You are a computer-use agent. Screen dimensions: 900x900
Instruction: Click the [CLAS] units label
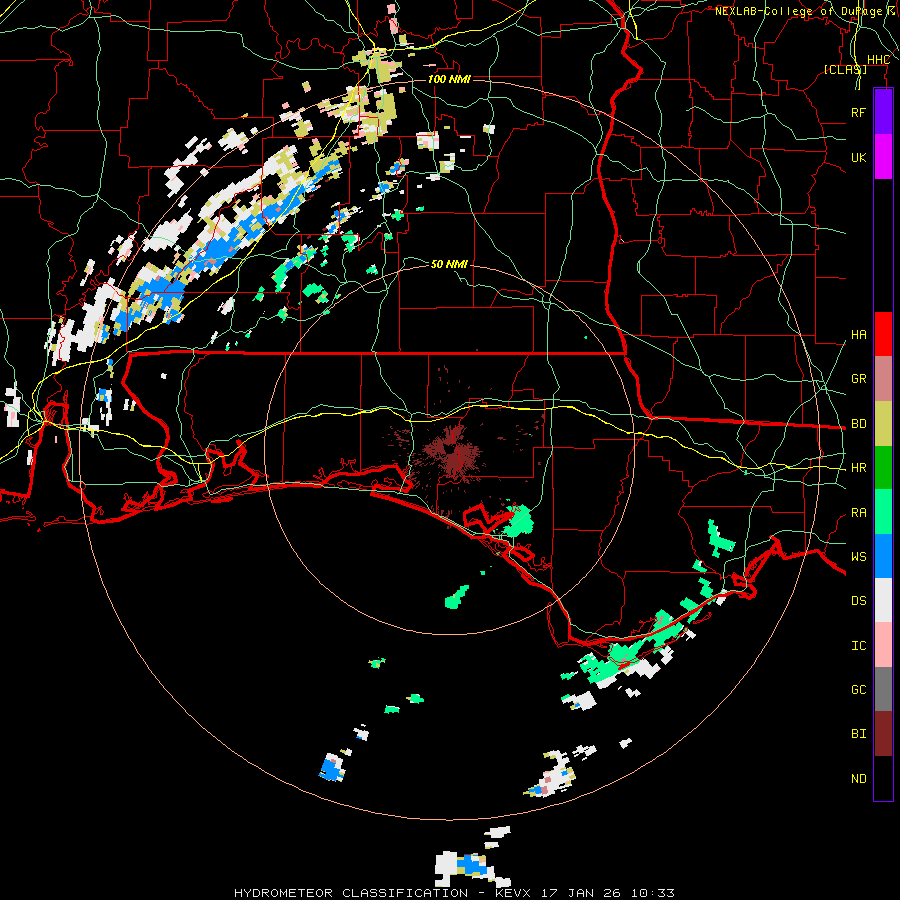[845, 69]
